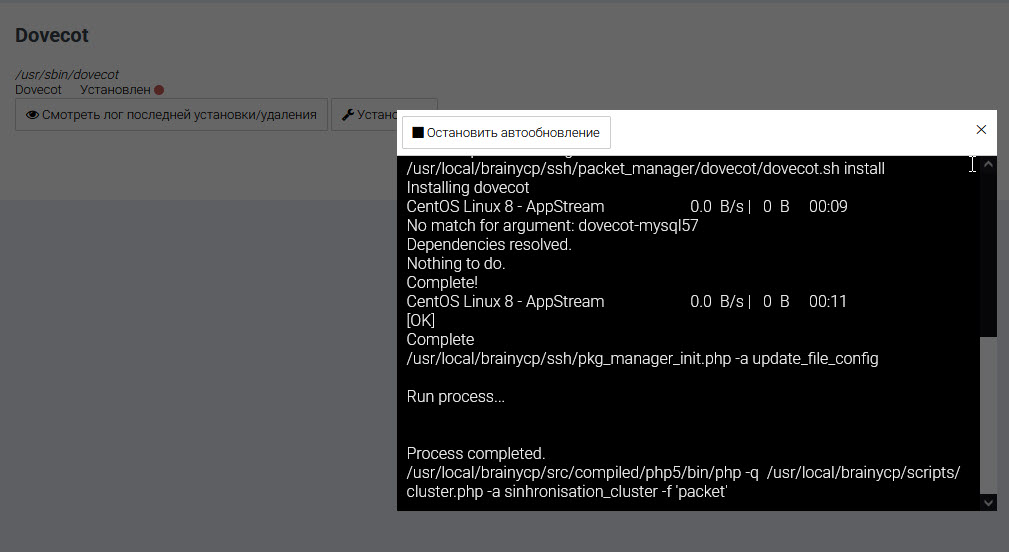Open Смотреть лог последней установки/удаления

click(171, 115)
